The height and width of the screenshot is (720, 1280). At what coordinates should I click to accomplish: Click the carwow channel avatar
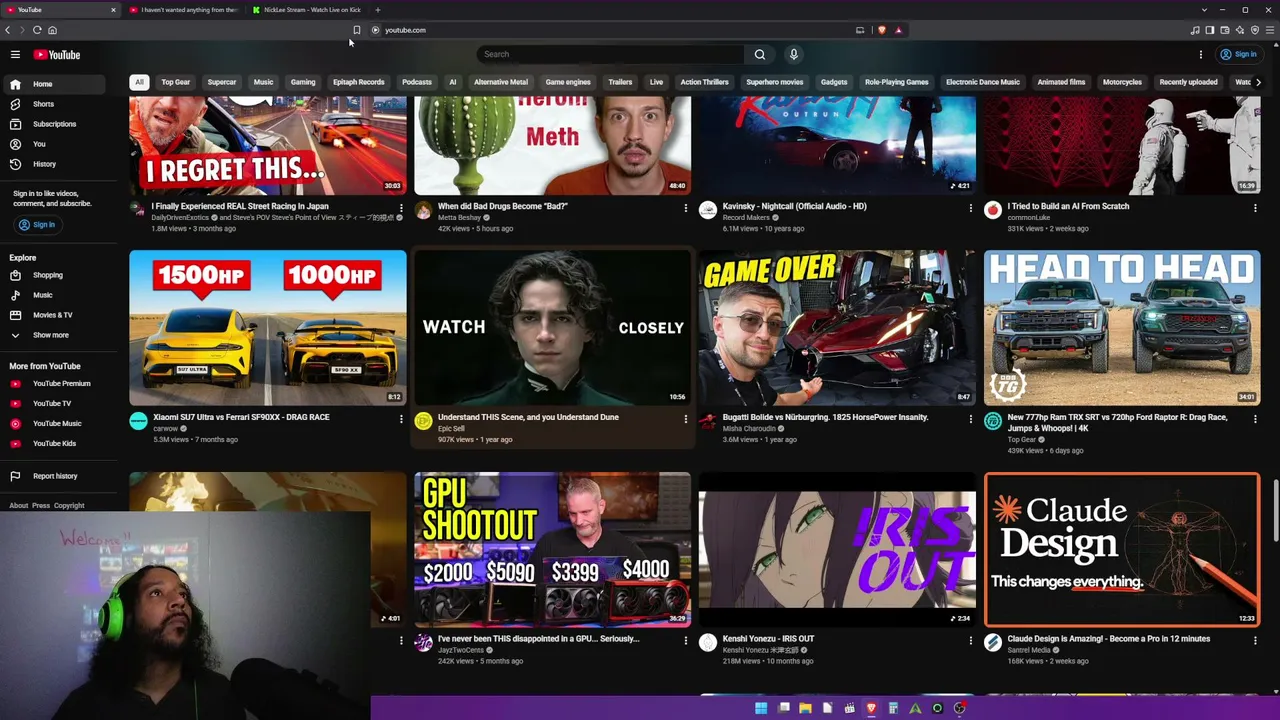coord(138,421)
